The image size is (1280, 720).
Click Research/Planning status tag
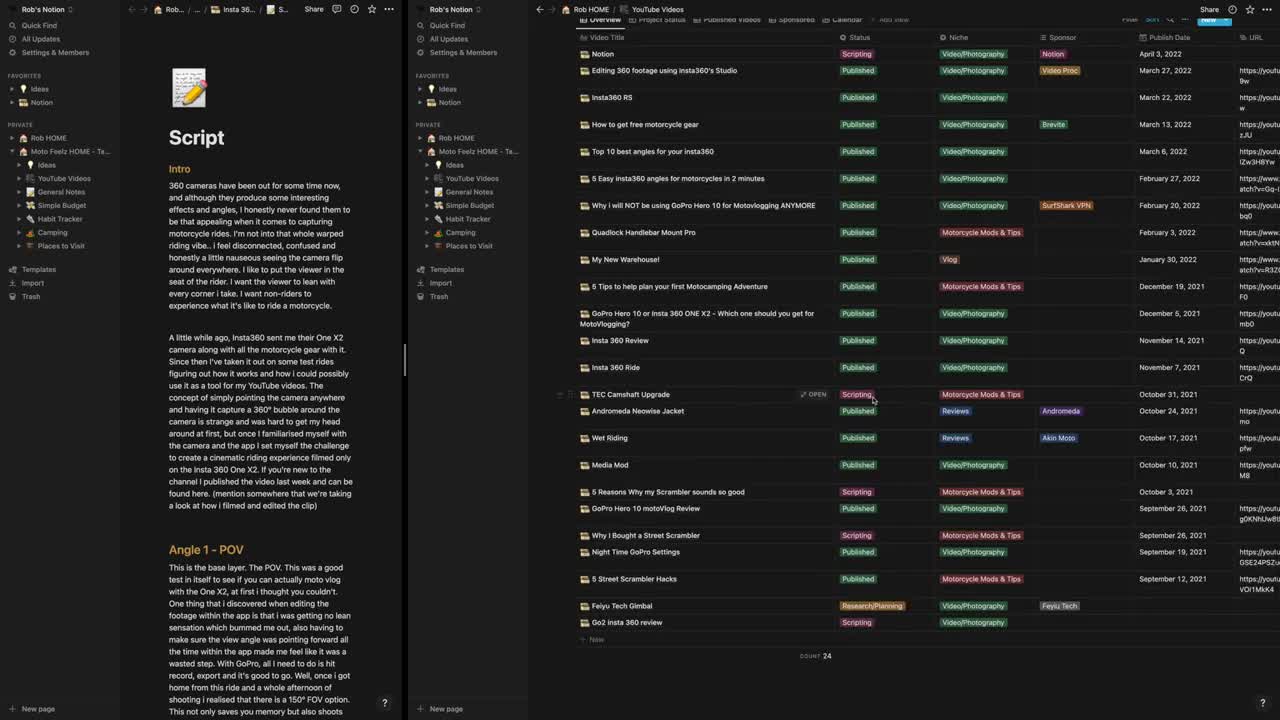[x=872, y=606]
